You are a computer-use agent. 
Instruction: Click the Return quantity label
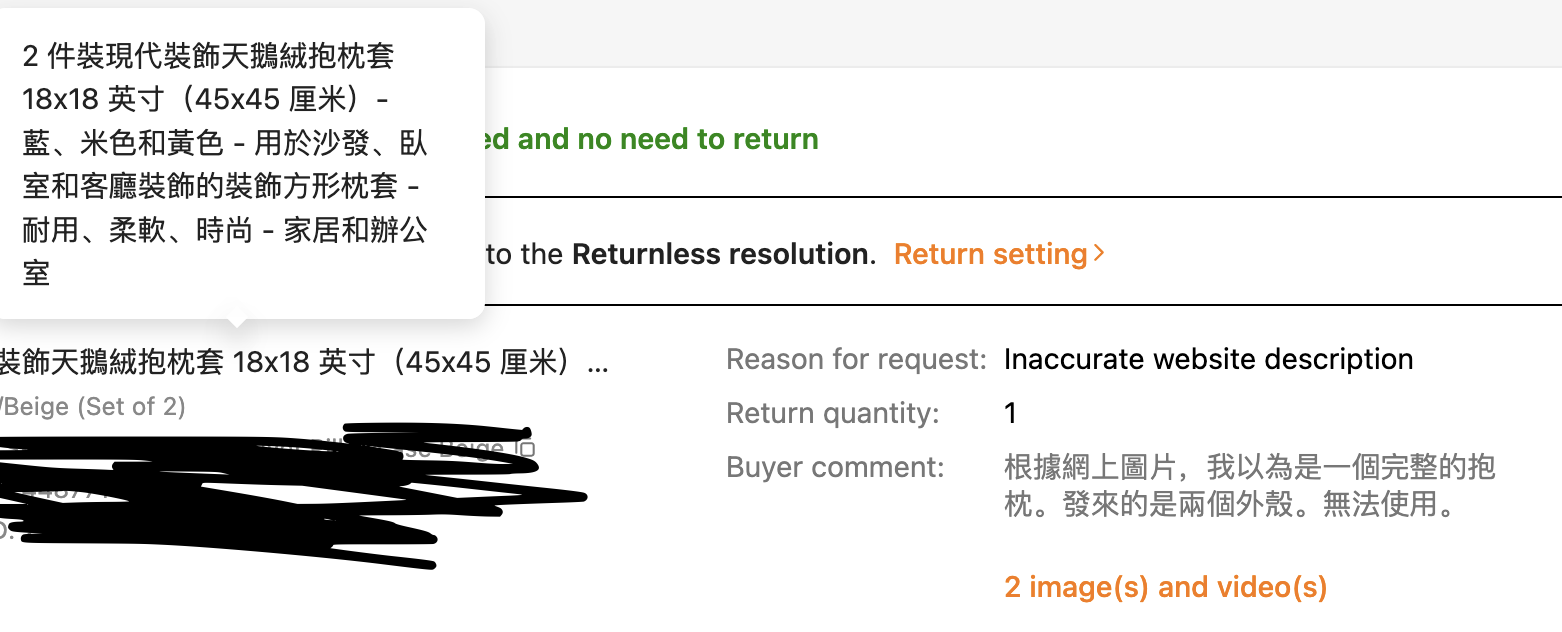[833, 413]
